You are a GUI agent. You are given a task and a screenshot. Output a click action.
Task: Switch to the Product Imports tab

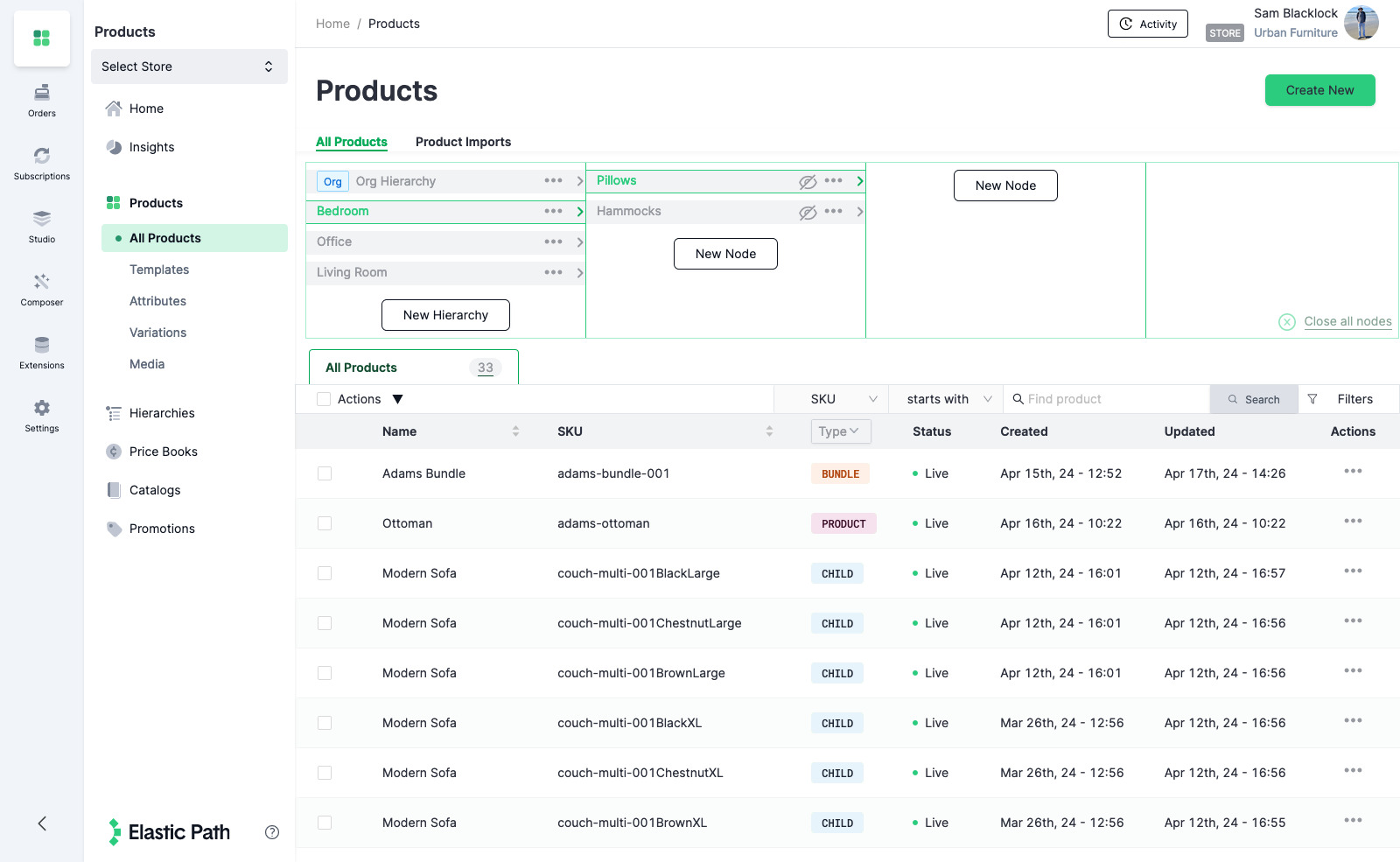464,141
